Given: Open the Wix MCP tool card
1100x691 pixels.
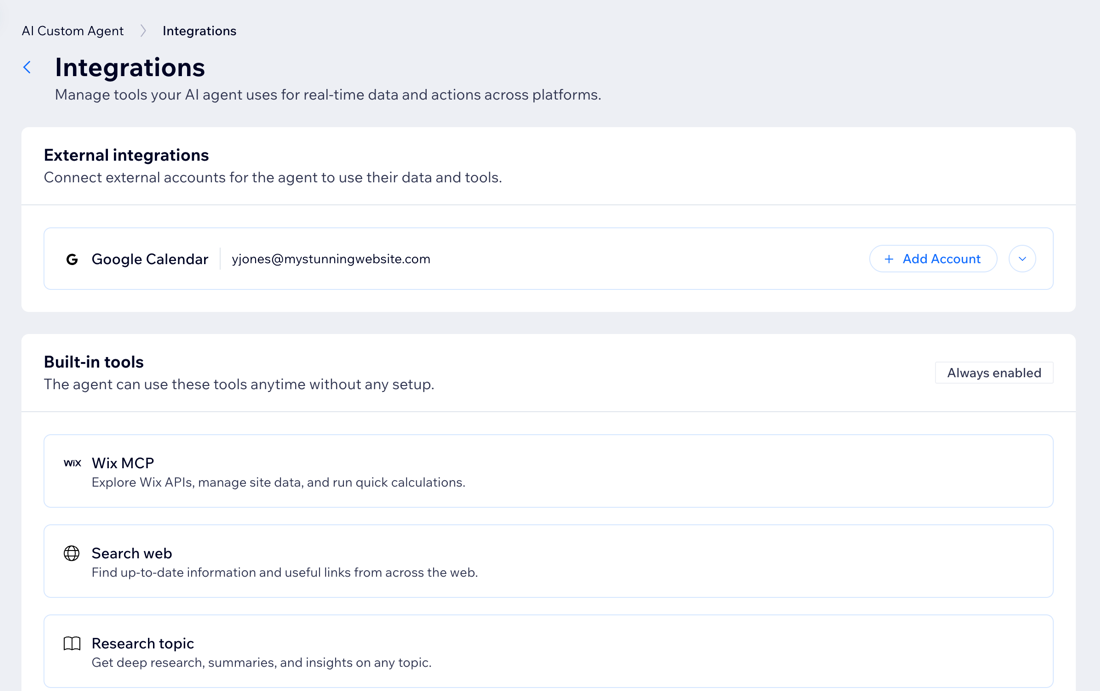Looking at the screenshot, I should point(548,470).
